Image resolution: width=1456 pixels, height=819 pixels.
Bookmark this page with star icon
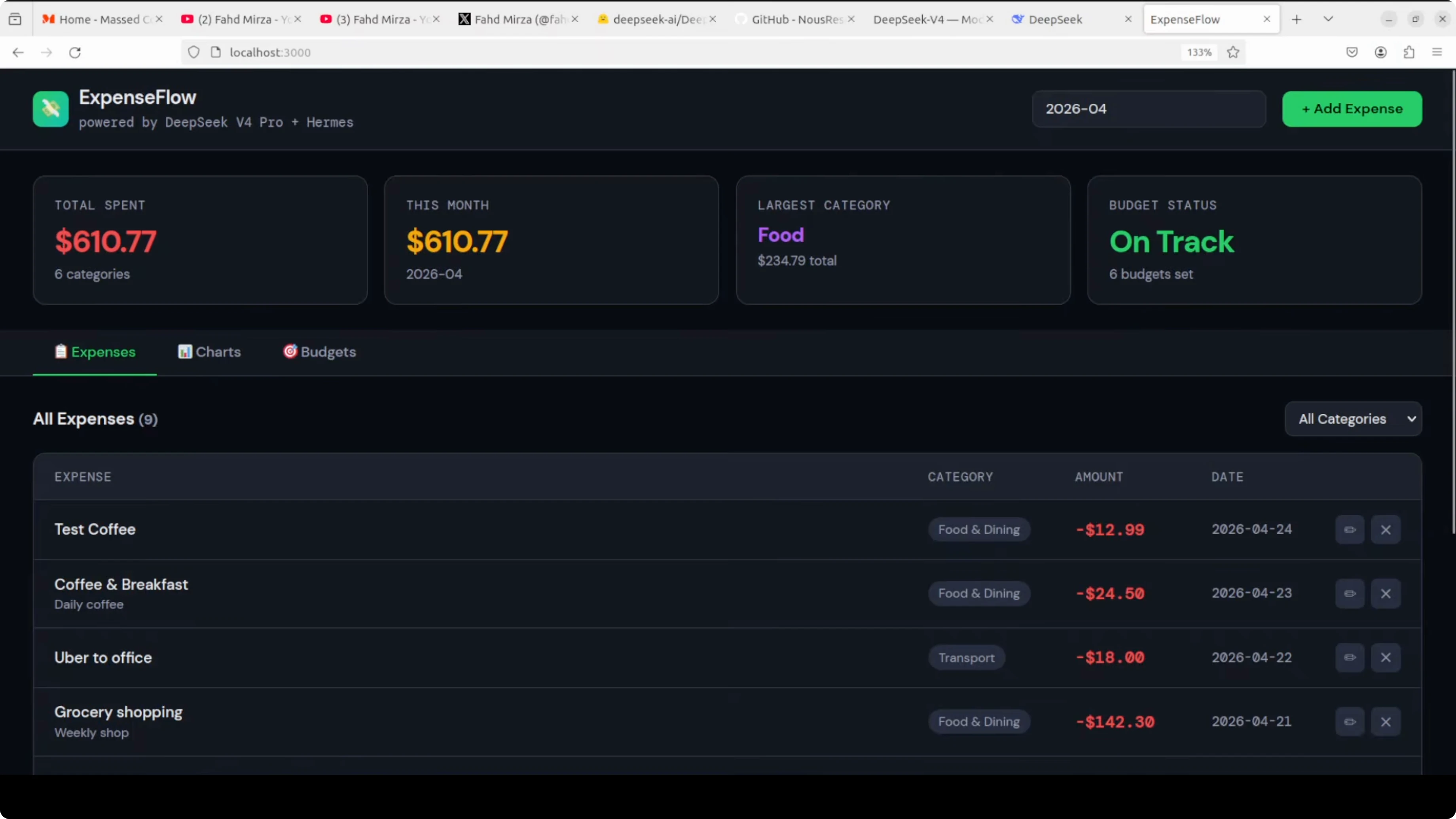pos(1233,53)
